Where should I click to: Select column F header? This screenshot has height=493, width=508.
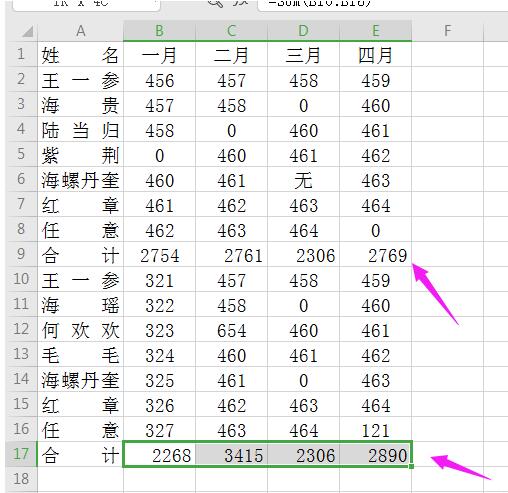tap(447, 31)
